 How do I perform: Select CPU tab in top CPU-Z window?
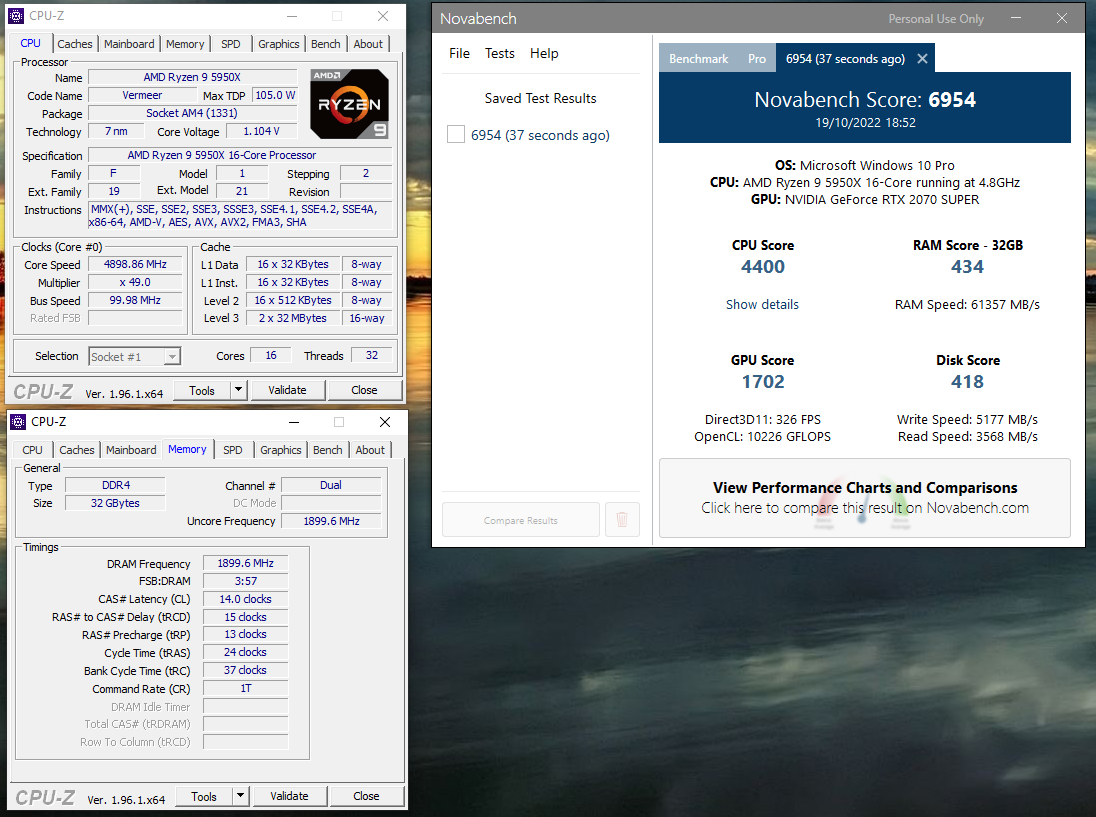click(31, 43)
